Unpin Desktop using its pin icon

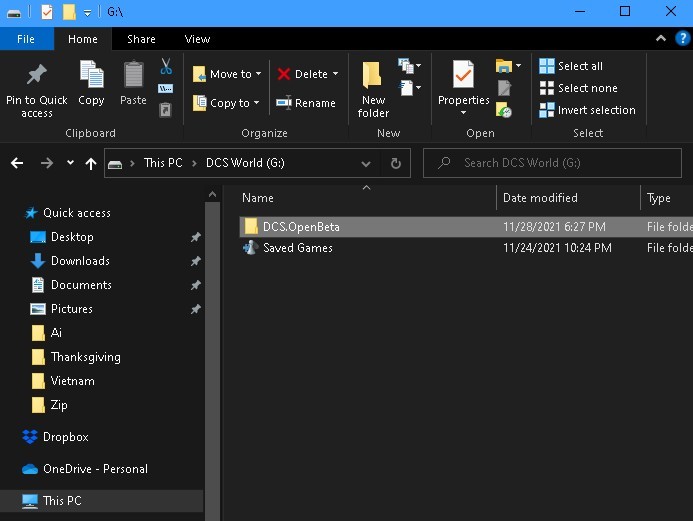(x=195, y=237)
